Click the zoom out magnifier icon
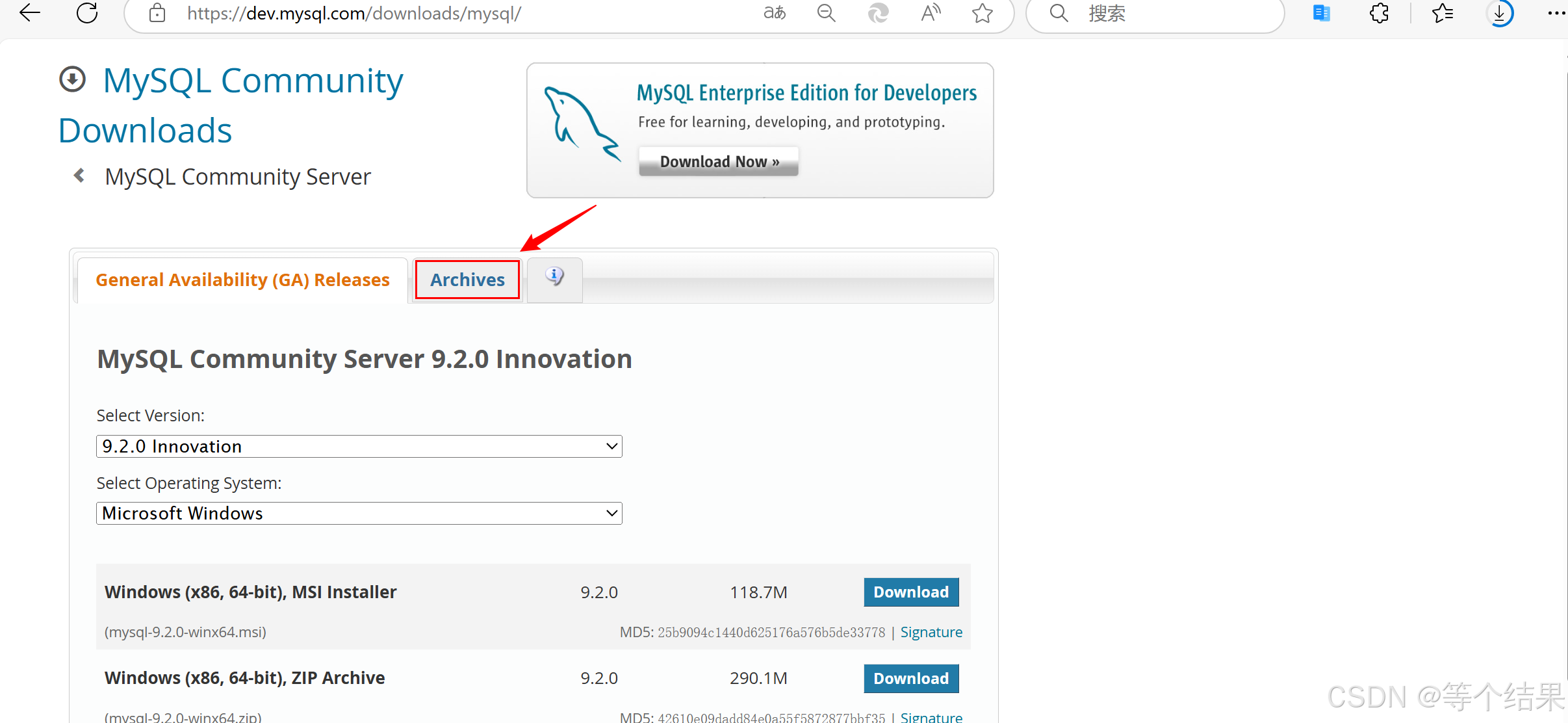The width and height of the screenshot is (1568, 723). click(826, 13)
